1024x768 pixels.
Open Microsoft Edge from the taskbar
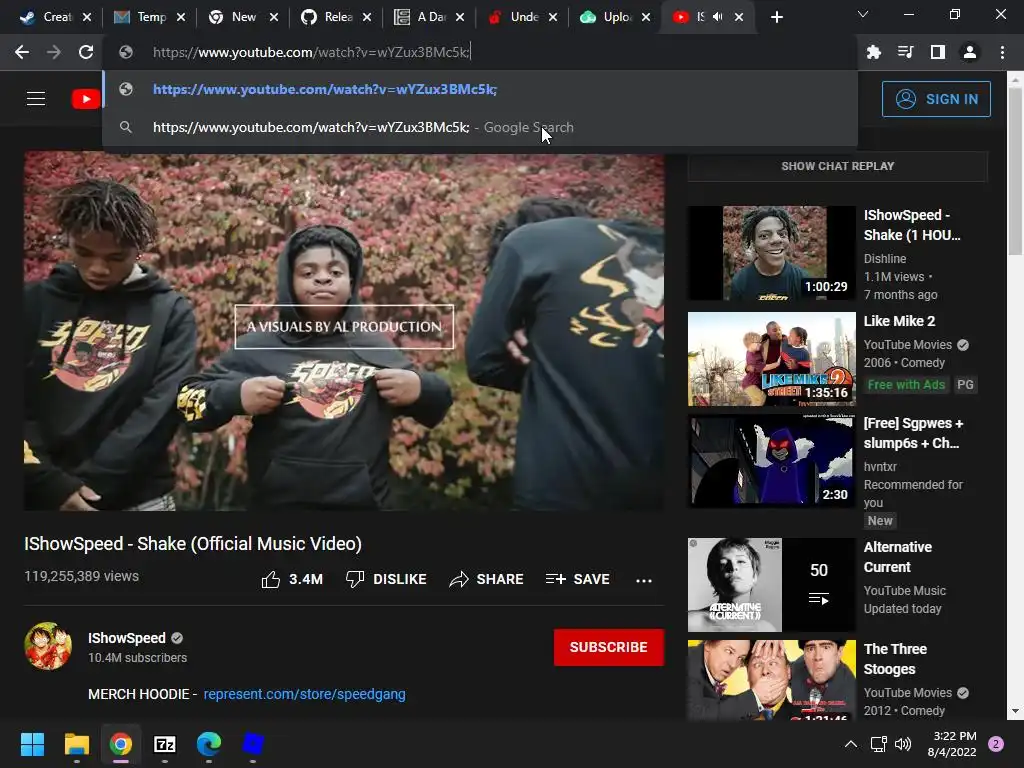click(x=209, y=744)
